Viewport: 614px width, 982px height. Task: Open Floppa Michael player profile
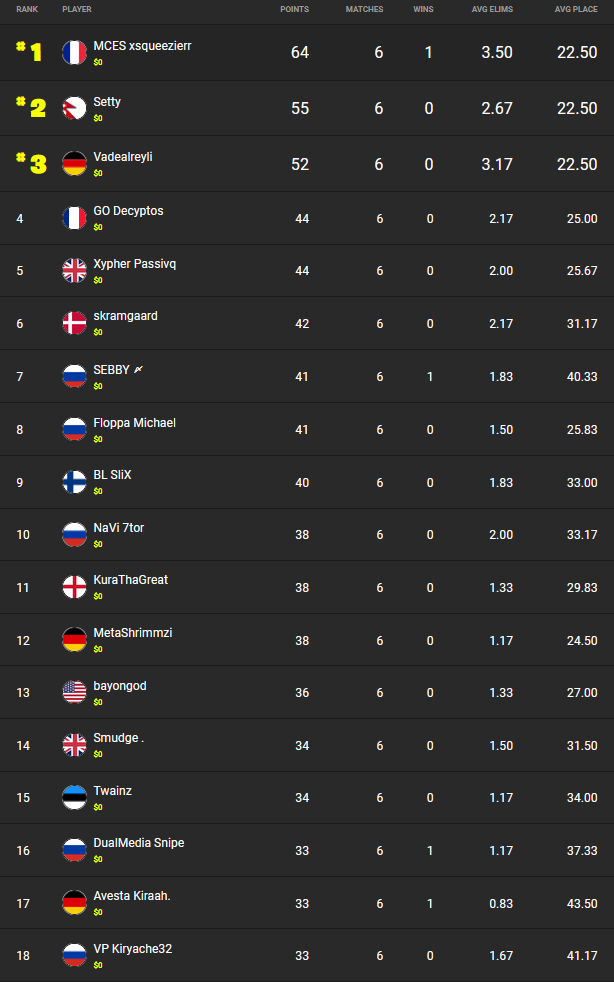pos(134,423)
